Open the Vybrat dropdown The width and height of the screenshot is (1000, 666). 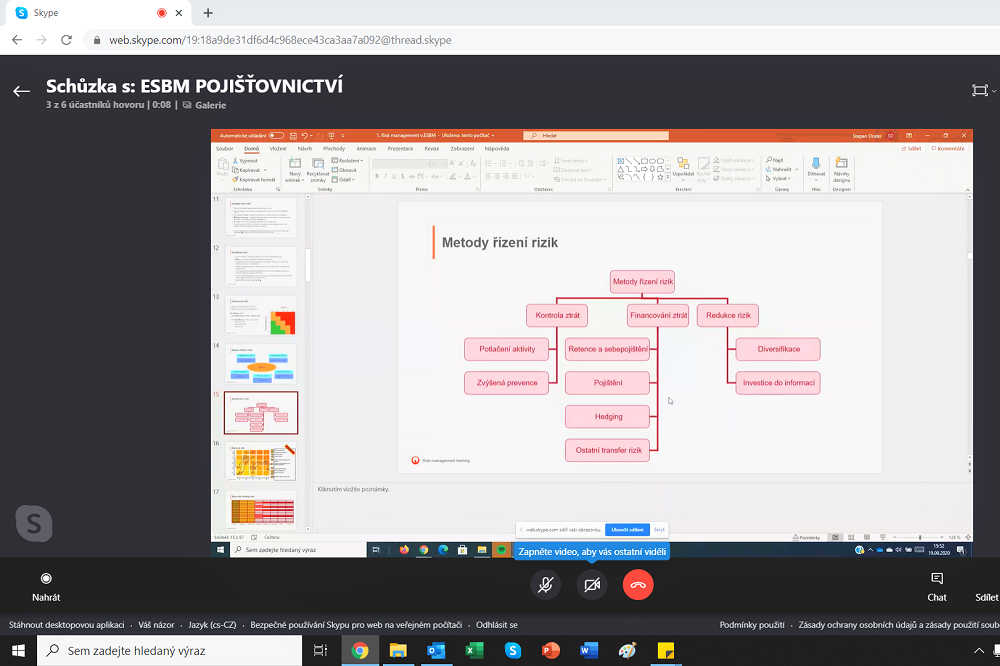[778, 179]
